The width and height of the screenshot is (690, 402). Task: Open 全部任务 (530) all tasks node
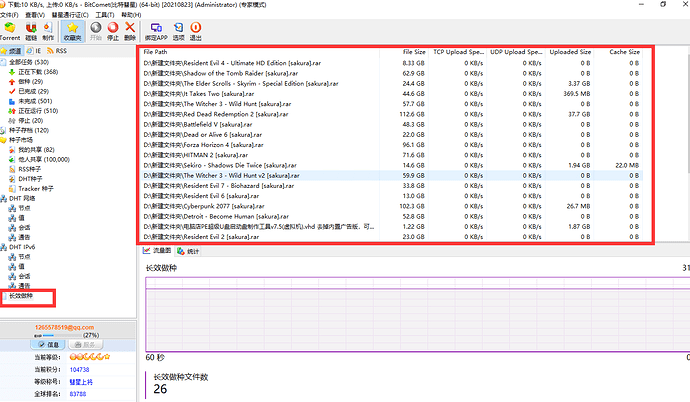tap(25, 62)
